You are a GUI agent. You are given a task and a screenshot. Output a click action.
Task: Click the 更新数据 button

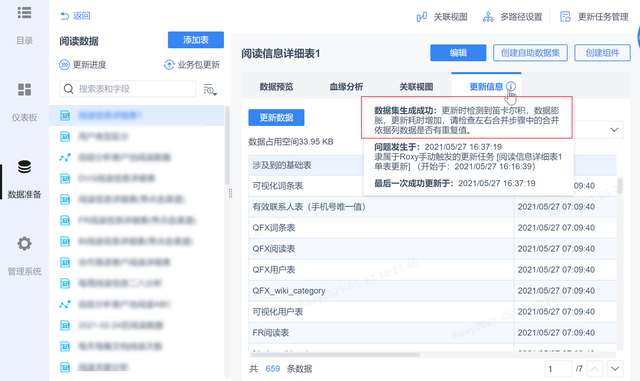[x=276, y=118]
